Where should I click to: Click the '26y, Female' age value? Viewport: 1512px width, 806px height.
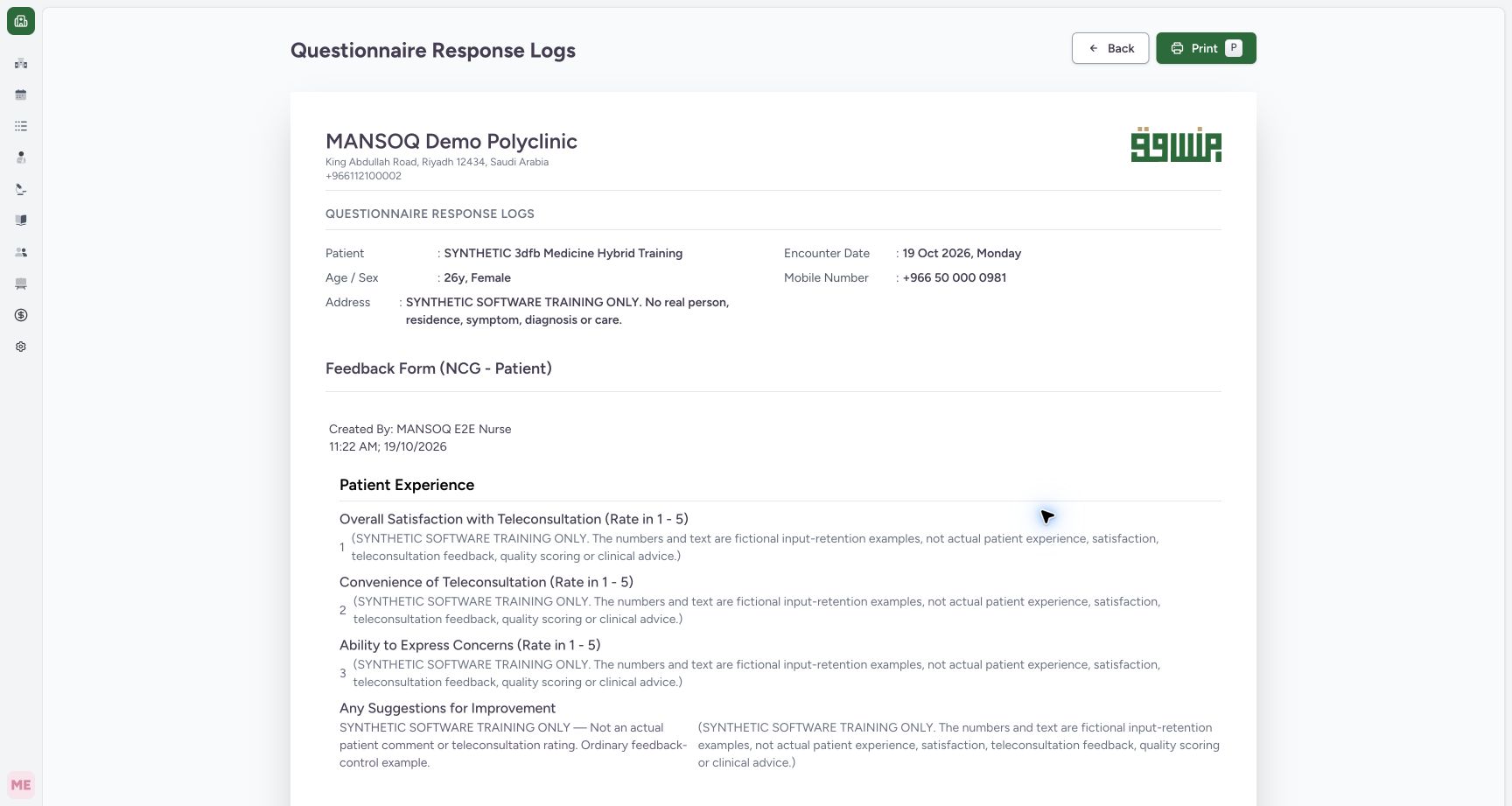click(477, 277)
